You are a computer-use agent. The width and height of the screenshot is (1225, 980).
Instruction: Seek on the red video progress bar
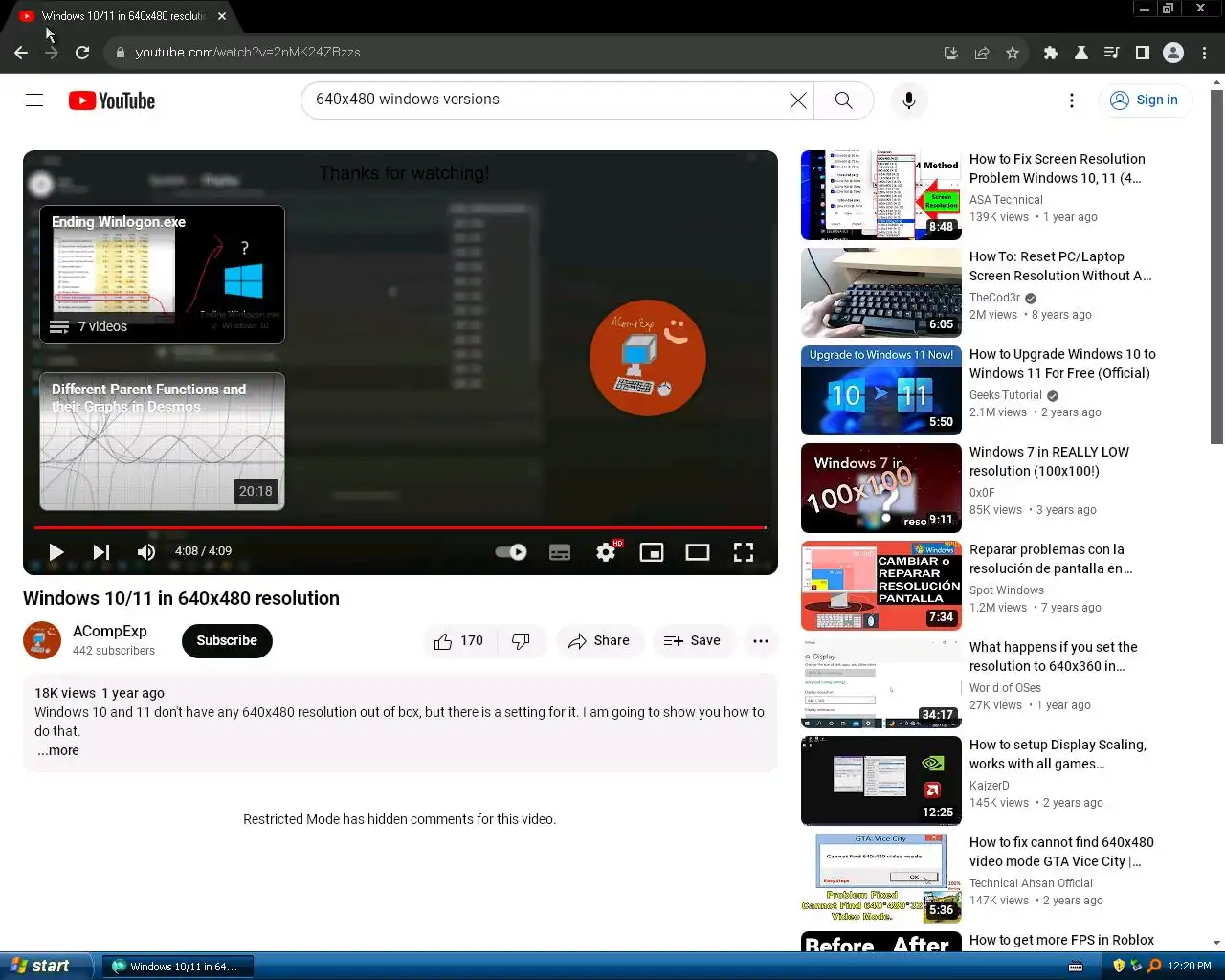click(400, 527)
